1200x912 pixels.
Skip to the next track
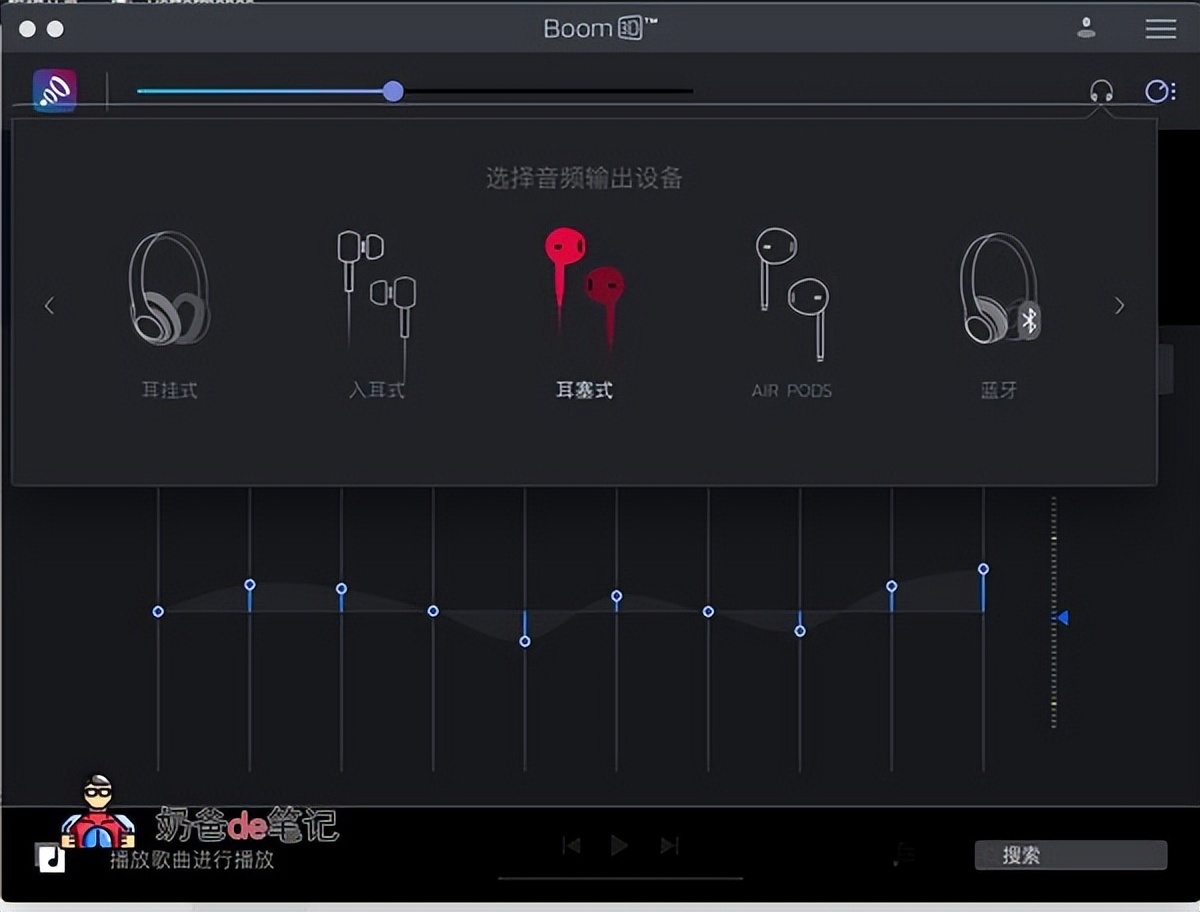coord(669,846)
